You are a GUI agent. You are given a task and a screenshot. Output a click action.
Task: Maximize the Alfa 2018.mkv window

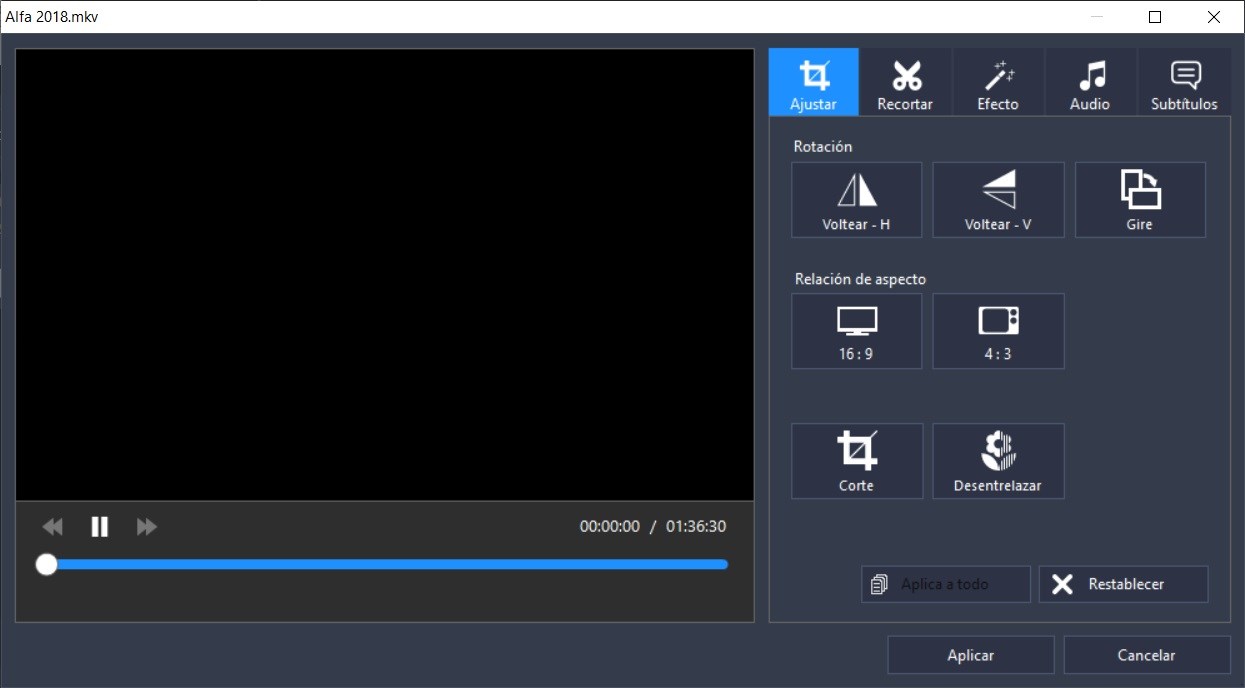(1155, 17)
